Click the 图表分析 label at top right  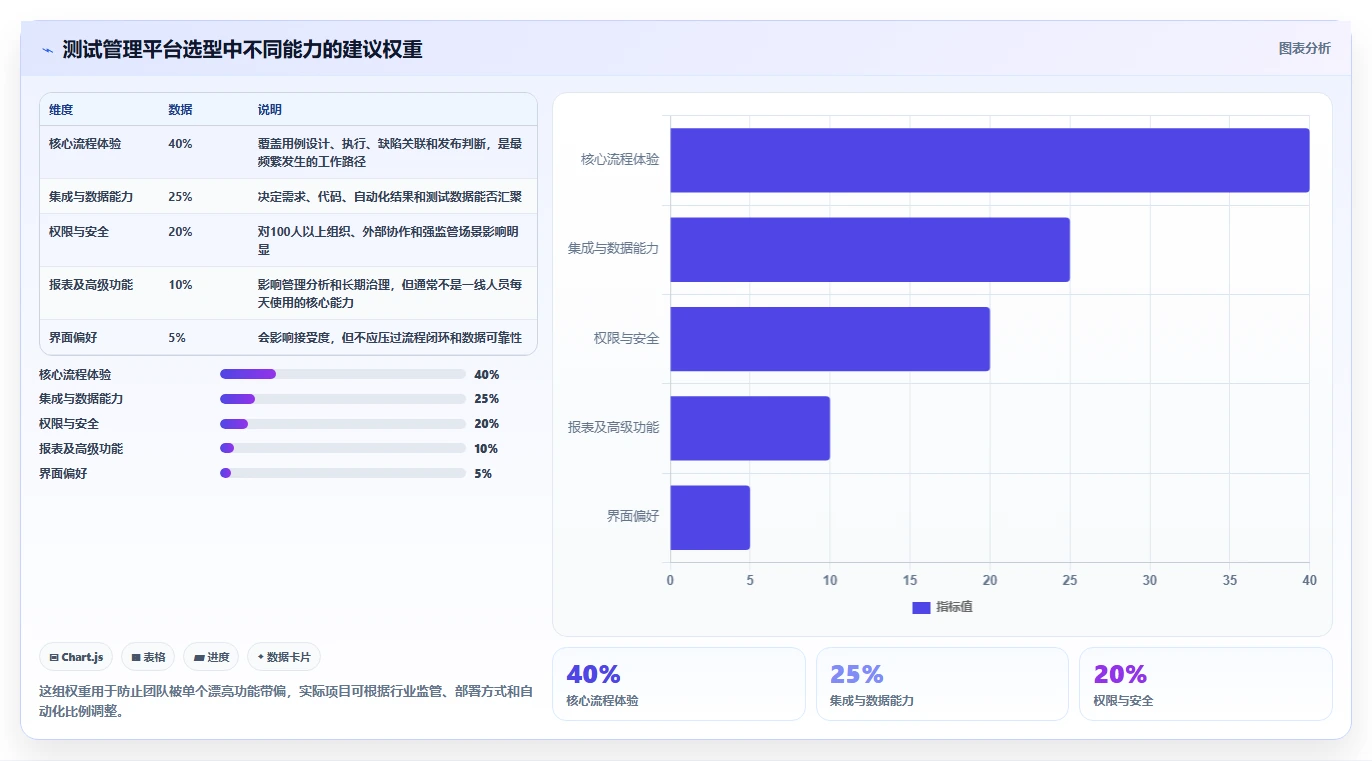pos(1304,48)
